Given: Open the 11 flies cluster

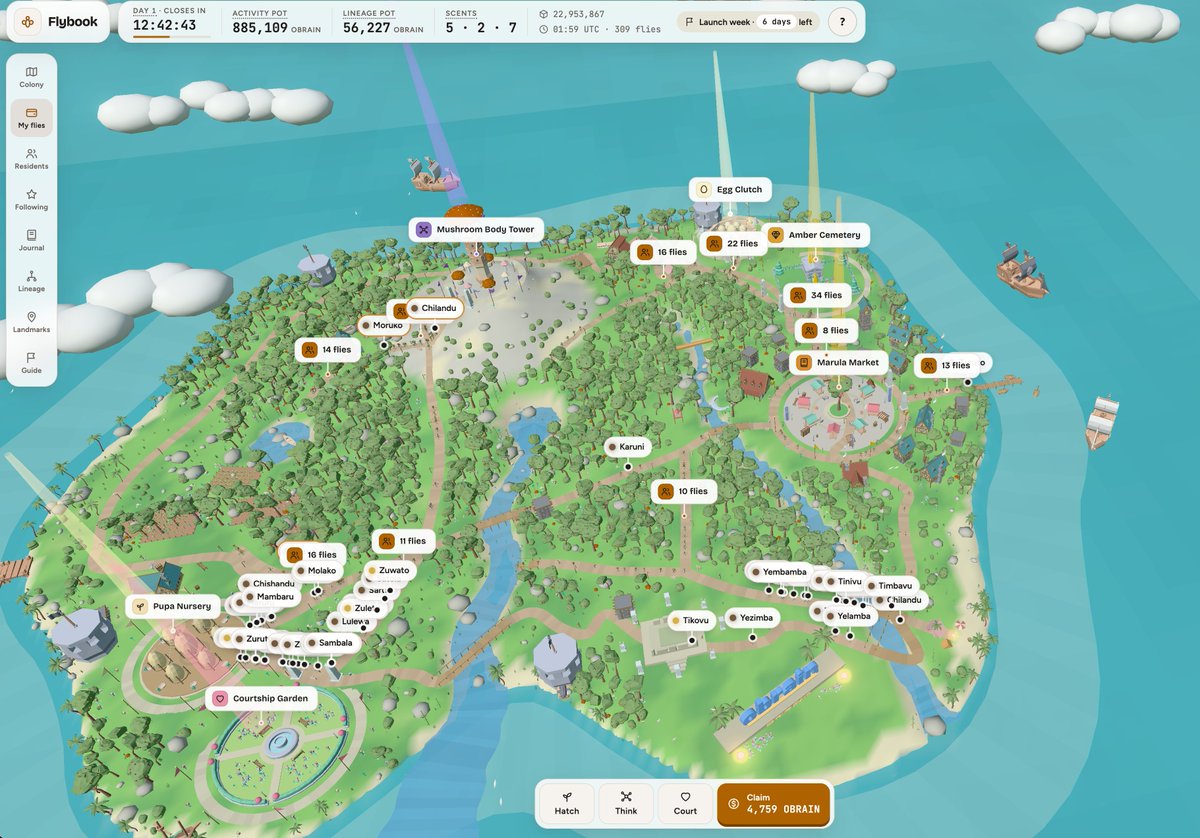Looking at the screenshot, I should pyautogui.click(x=403, y=541).
